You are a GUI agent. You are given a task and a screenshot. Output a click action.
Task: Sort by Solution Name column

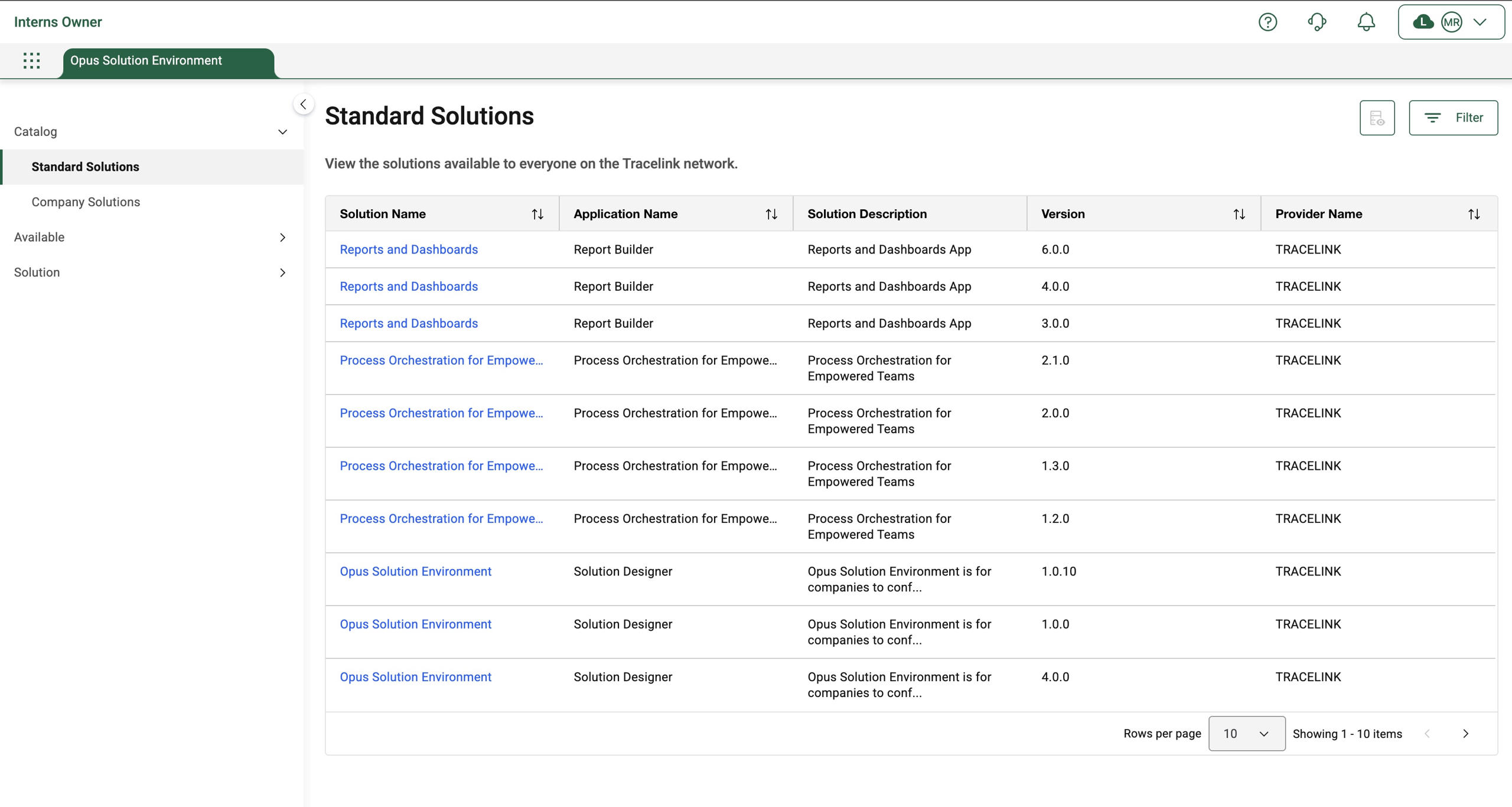tap(537, 214)
